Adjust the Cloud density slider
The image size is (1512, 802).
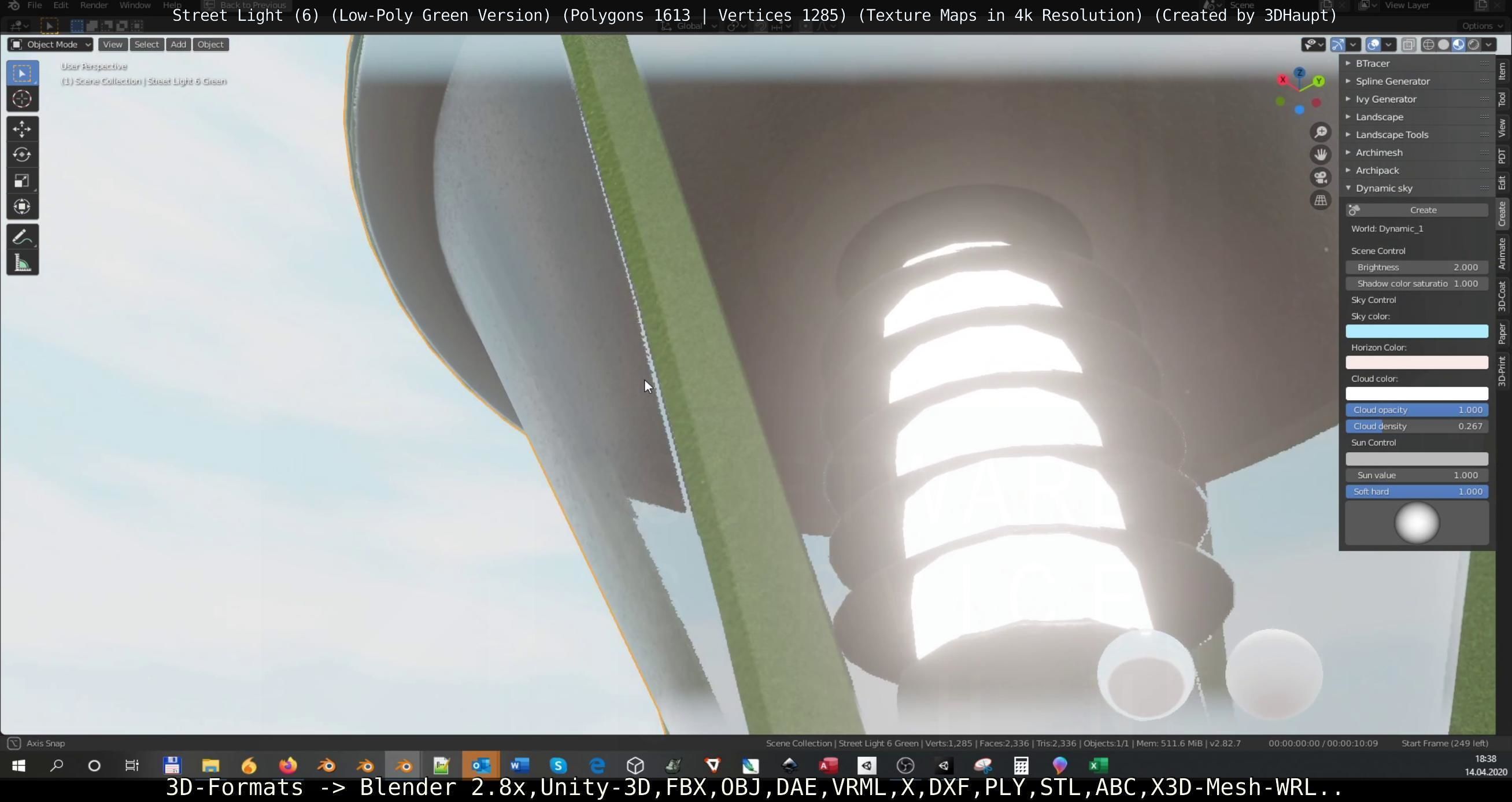pyautogui.click(x=1417, y=426)
